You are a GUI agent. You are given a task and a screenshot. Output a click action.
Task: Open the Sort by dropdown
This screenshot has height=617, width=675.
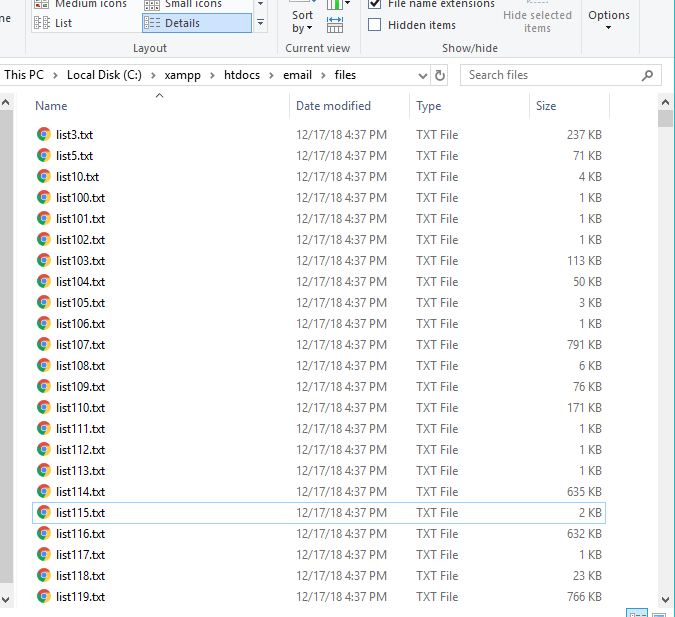tap(302, 22)
